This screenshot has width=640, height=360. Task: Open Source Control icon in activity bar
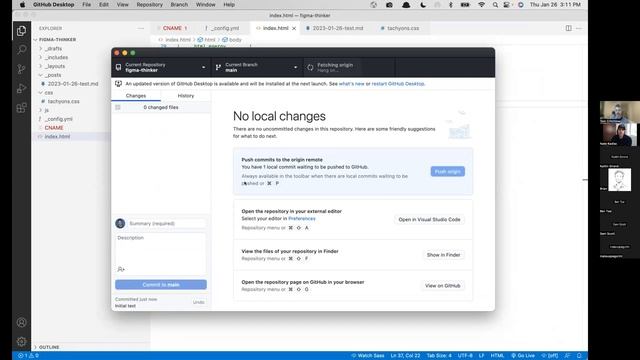21,69
